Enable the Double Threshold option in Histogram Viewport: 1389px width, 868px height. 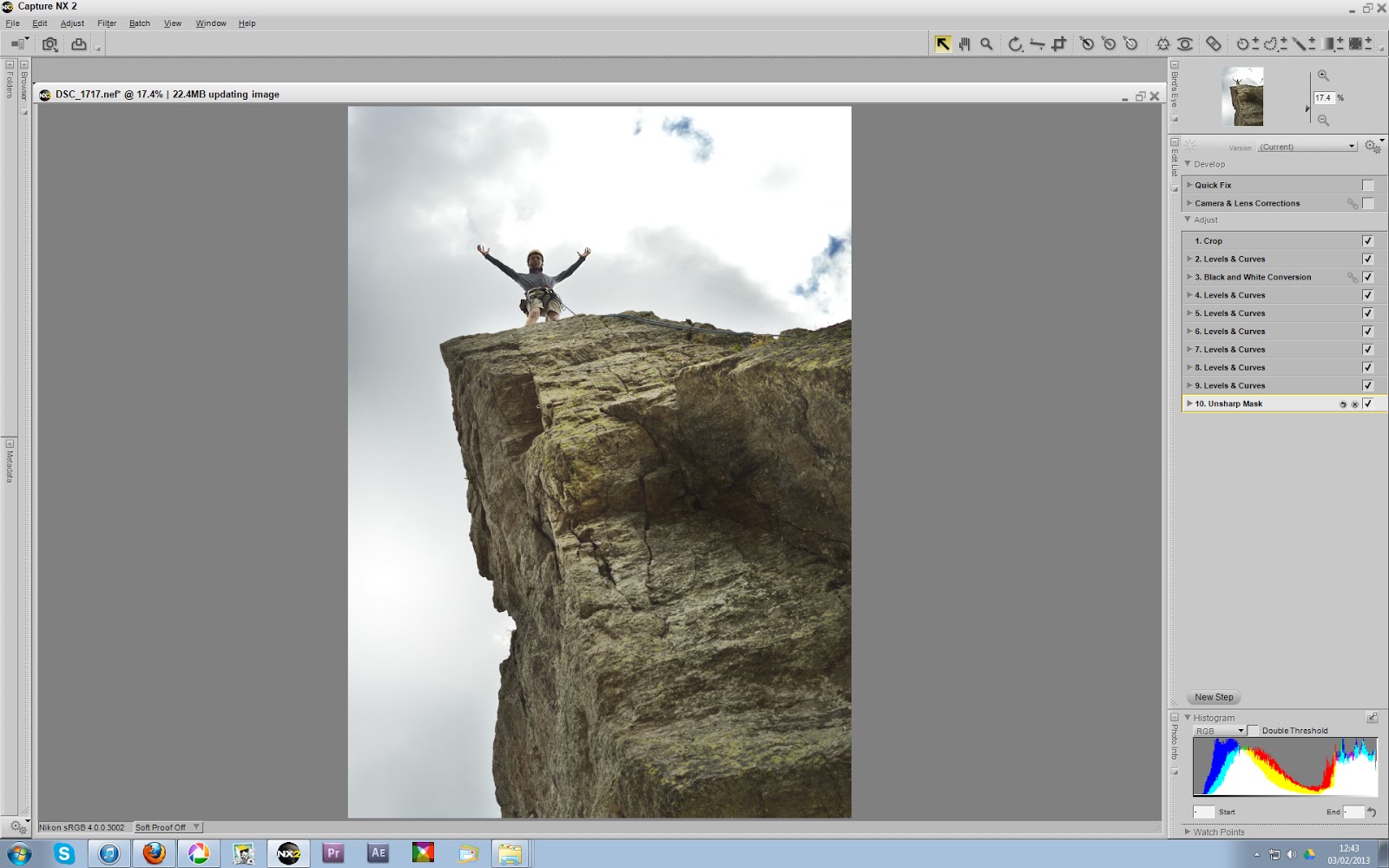click(1253, 730)
